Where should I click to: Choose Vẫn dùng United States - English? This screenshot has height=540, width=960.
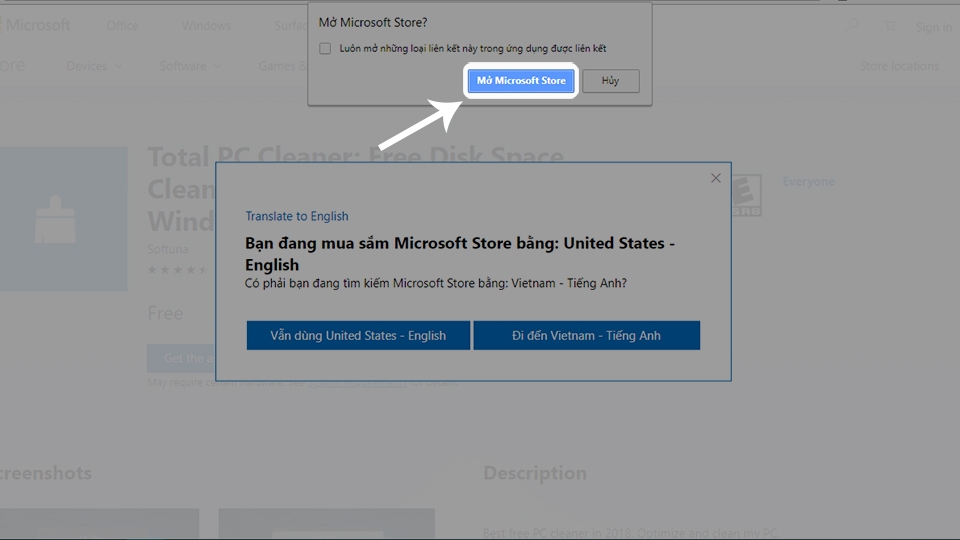tap(358, 336)
